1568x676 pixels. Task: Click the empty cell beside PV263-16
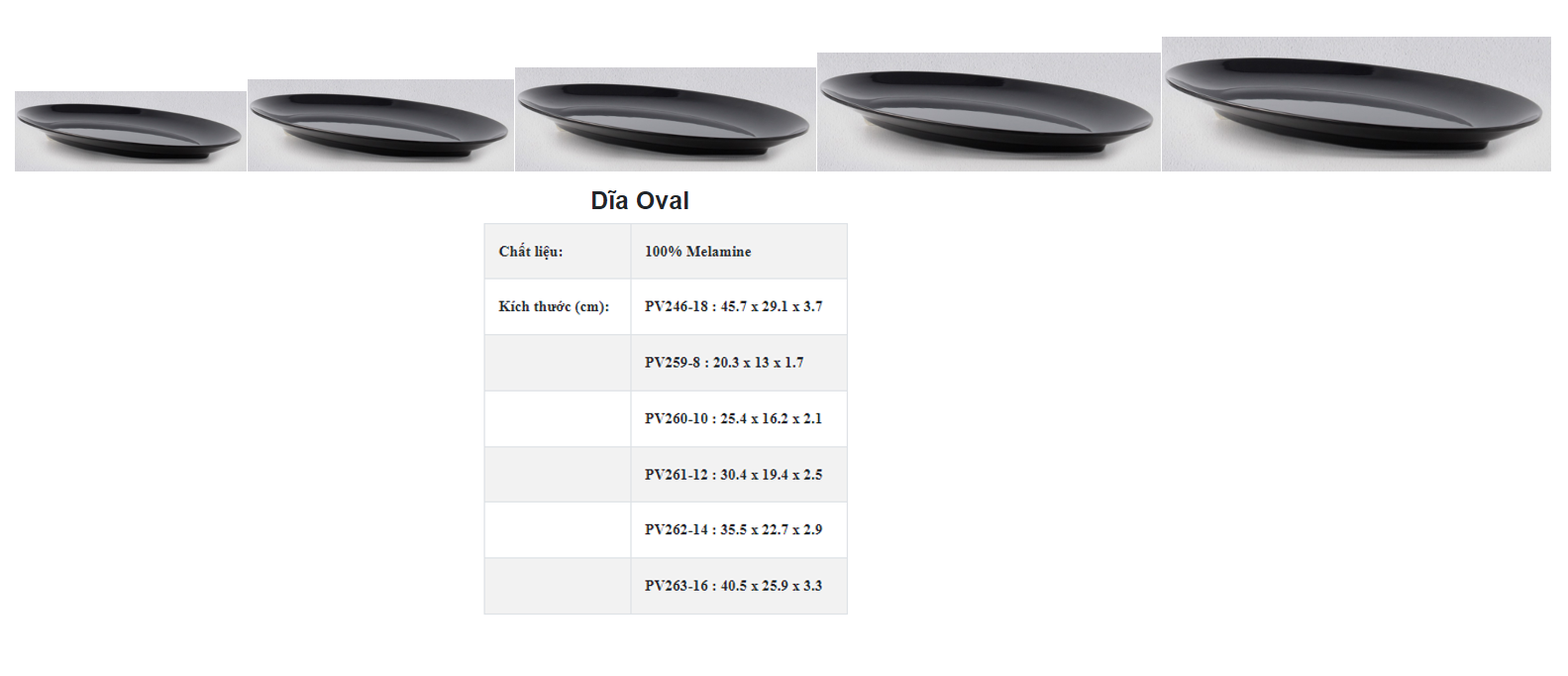click(x=558, y=586)
